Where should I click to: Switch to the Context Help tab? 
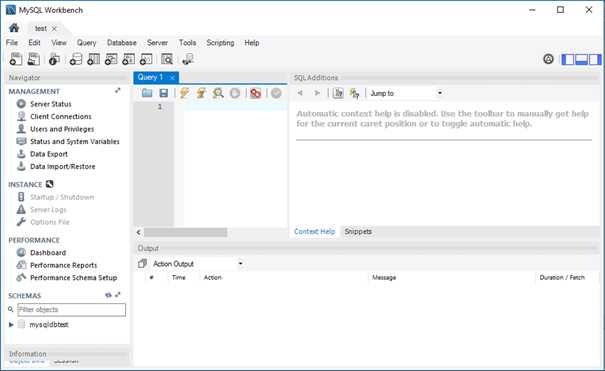314,231
